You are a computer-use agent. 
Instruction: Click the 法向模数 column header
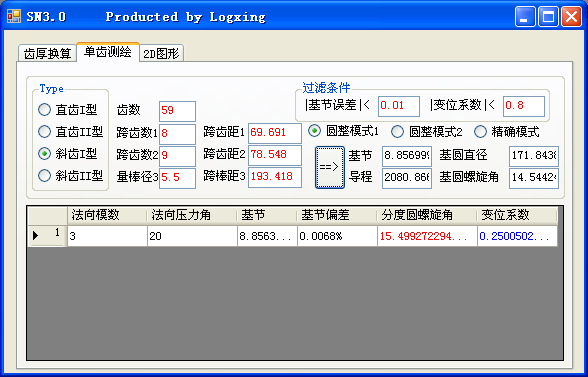tap(107, 215)
